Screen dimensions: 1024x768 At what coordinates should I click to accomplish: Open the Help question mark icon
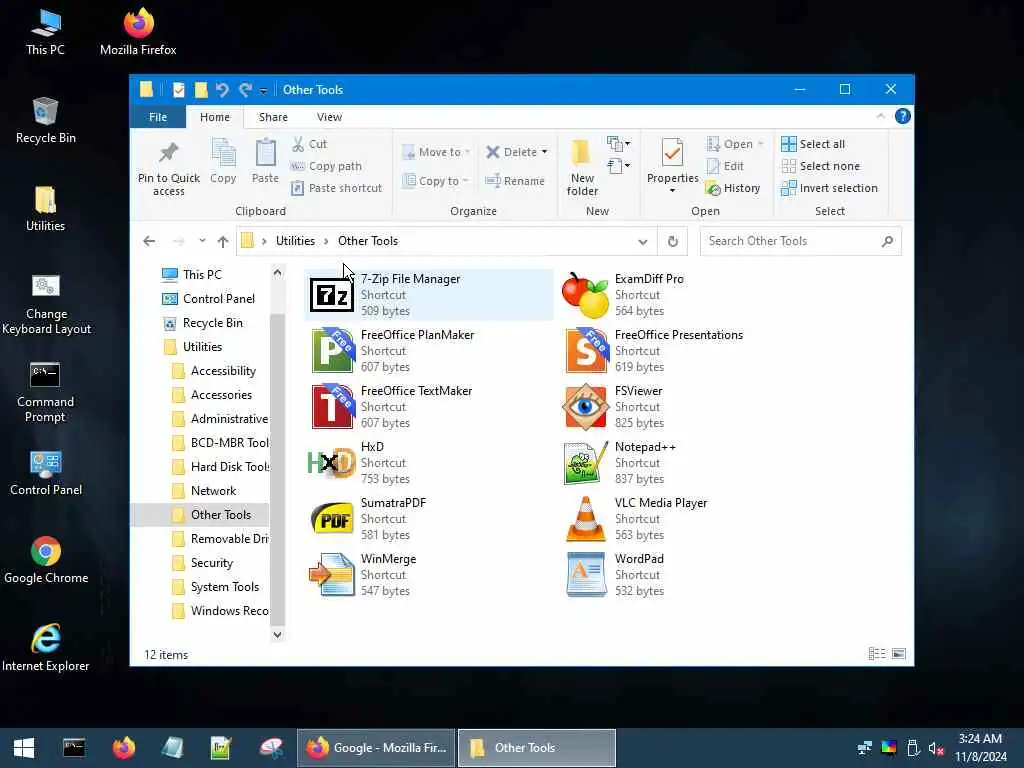[903, 116]
